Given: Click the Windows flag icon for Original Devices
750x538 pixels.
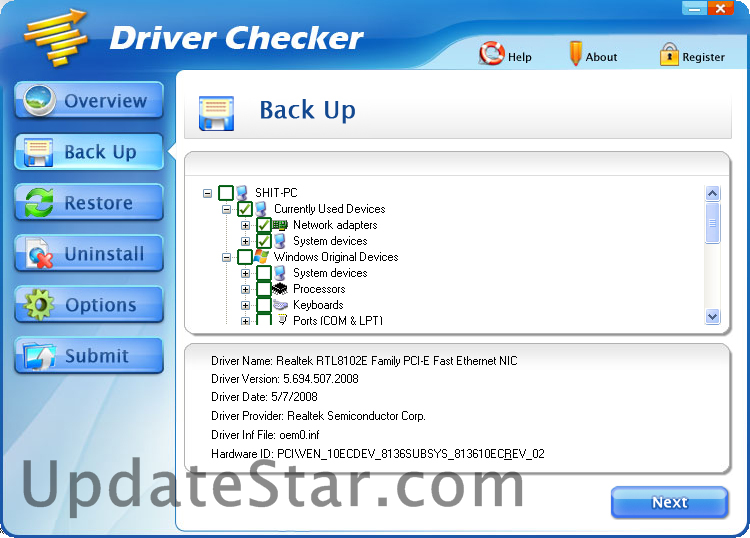Looking at the screenshot, I should [261, 256].
